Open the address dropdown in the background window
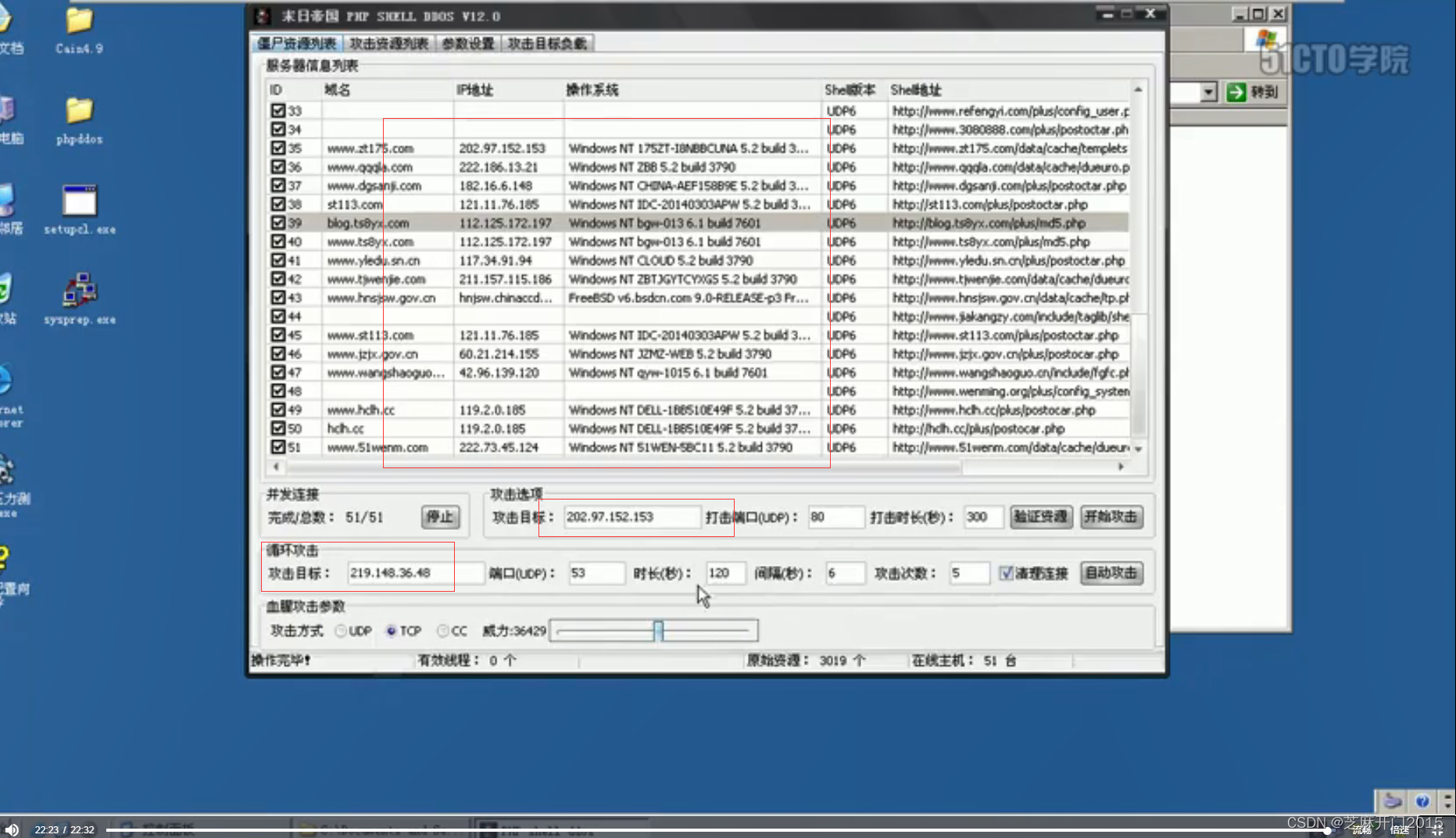Viewport: 1456px width, 838px height. pyautogui.click(x=1208, y=92)
